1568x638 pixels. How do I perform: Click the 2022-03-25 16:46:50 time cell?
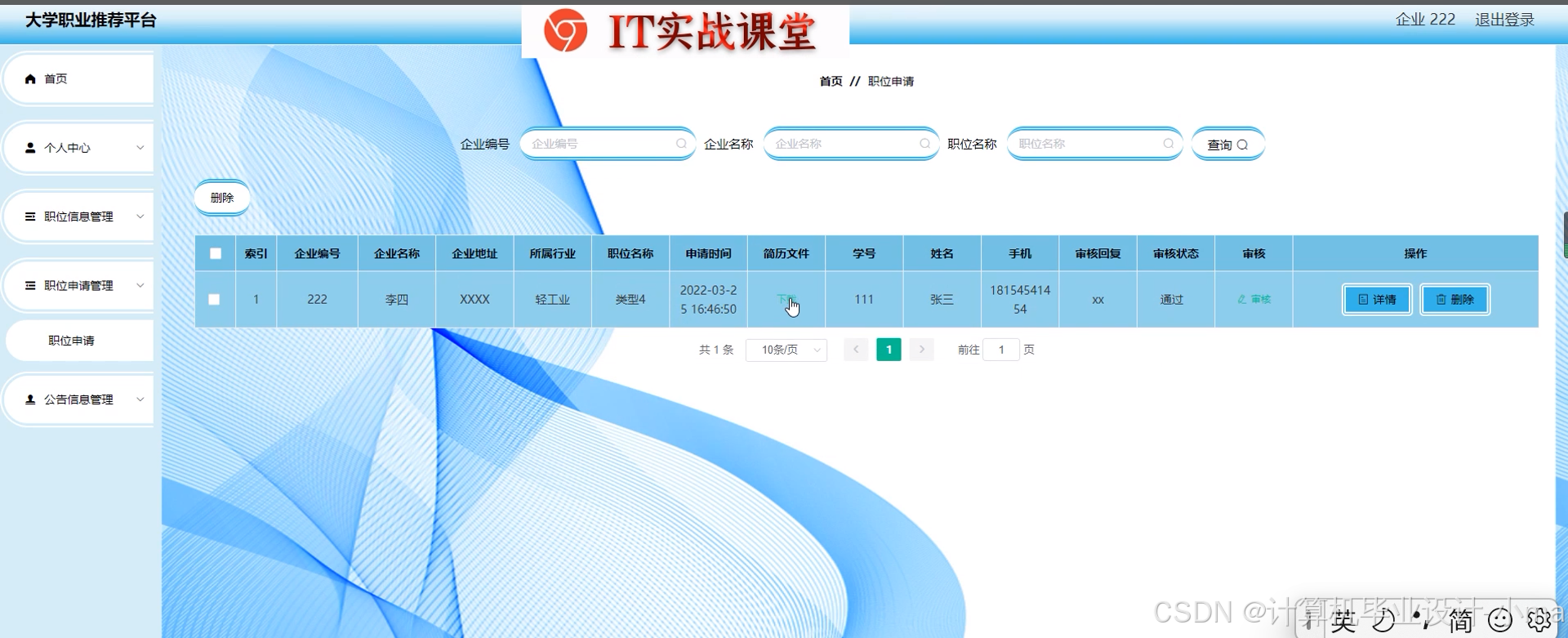[708, 300]
